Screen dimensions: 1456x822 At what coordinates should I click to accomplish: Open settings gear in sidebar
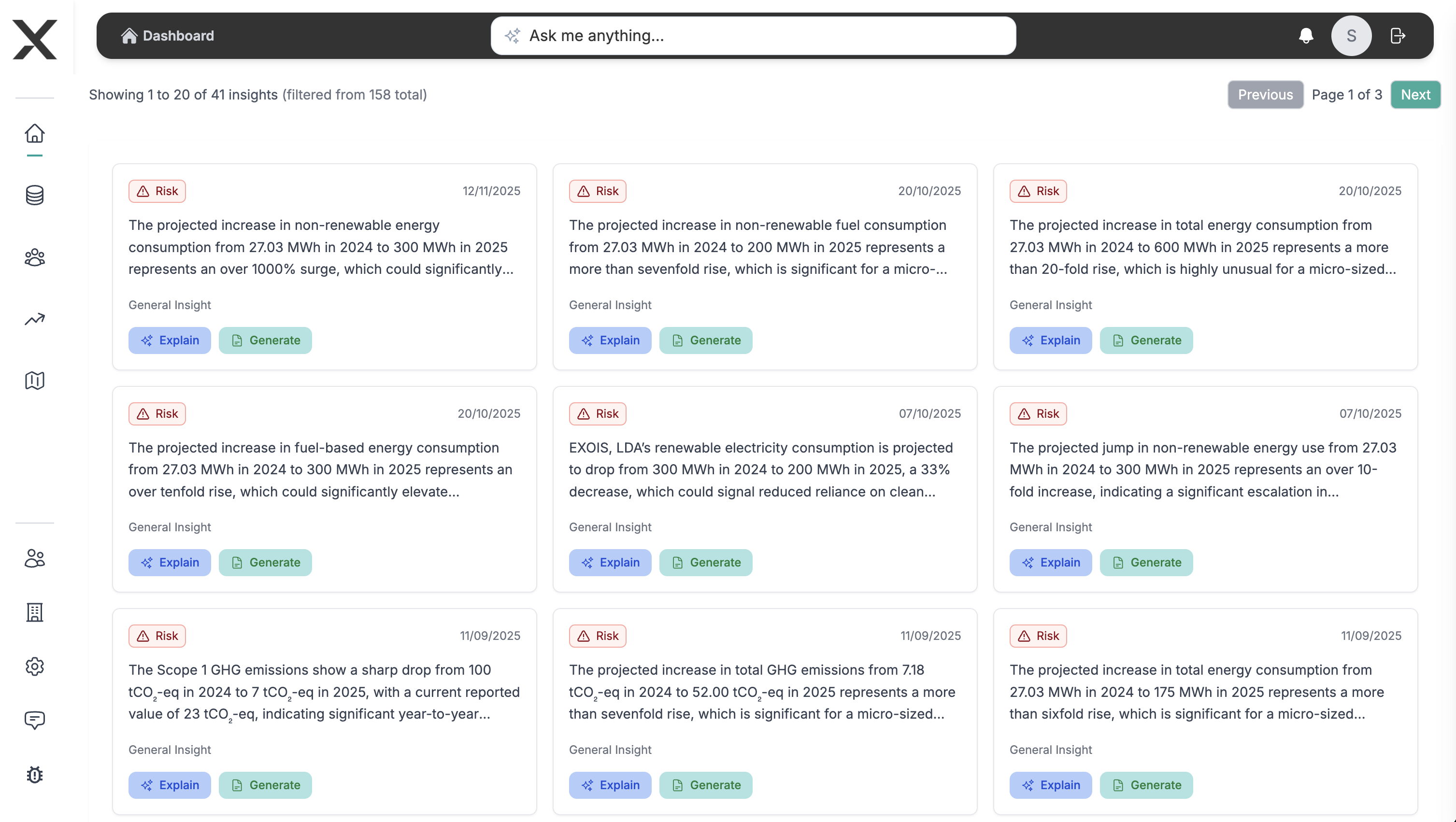pos(34,666)
